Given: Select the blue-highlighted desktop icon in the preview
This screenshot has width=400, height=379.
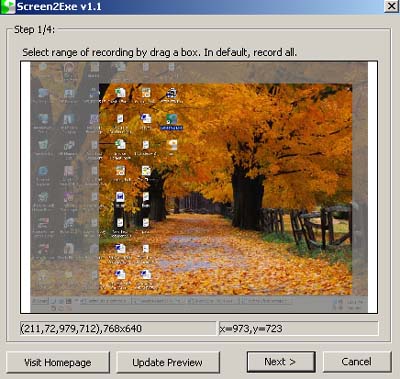Looking at the screenshot, I should [171, 122].
